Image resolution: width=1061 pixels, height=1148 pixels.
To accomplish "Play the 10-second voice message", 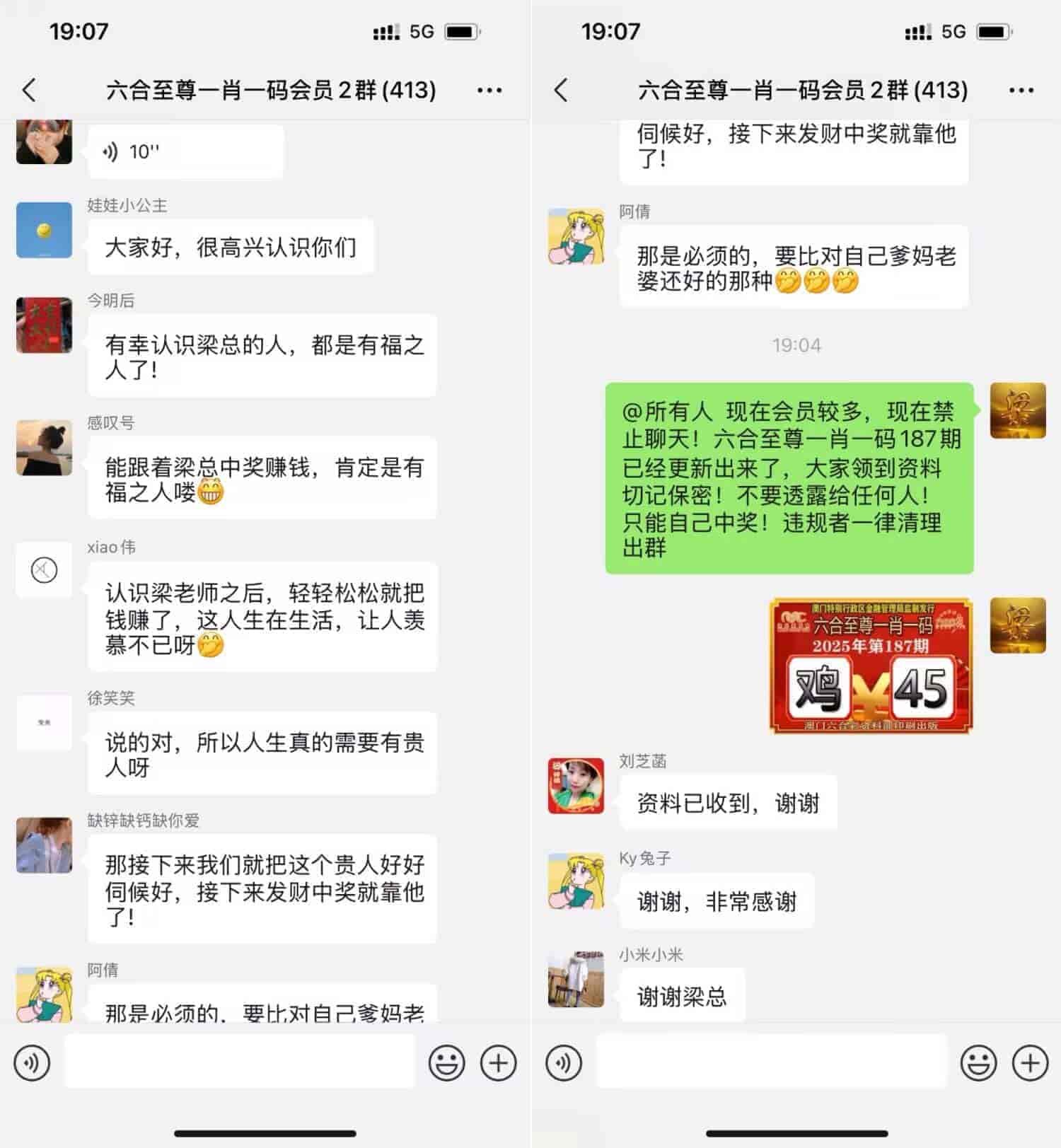I will click(x=185, y=151).
